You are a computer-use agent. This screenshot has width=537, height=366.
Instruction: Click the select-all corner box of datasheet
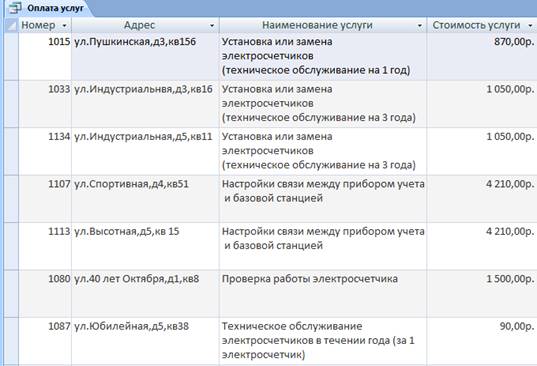point(11,25)
